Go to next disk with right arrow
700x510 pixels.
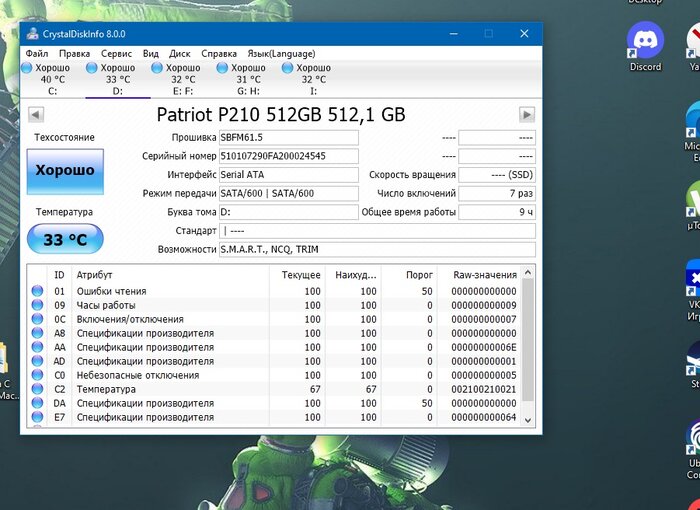(x=527, y=115)
